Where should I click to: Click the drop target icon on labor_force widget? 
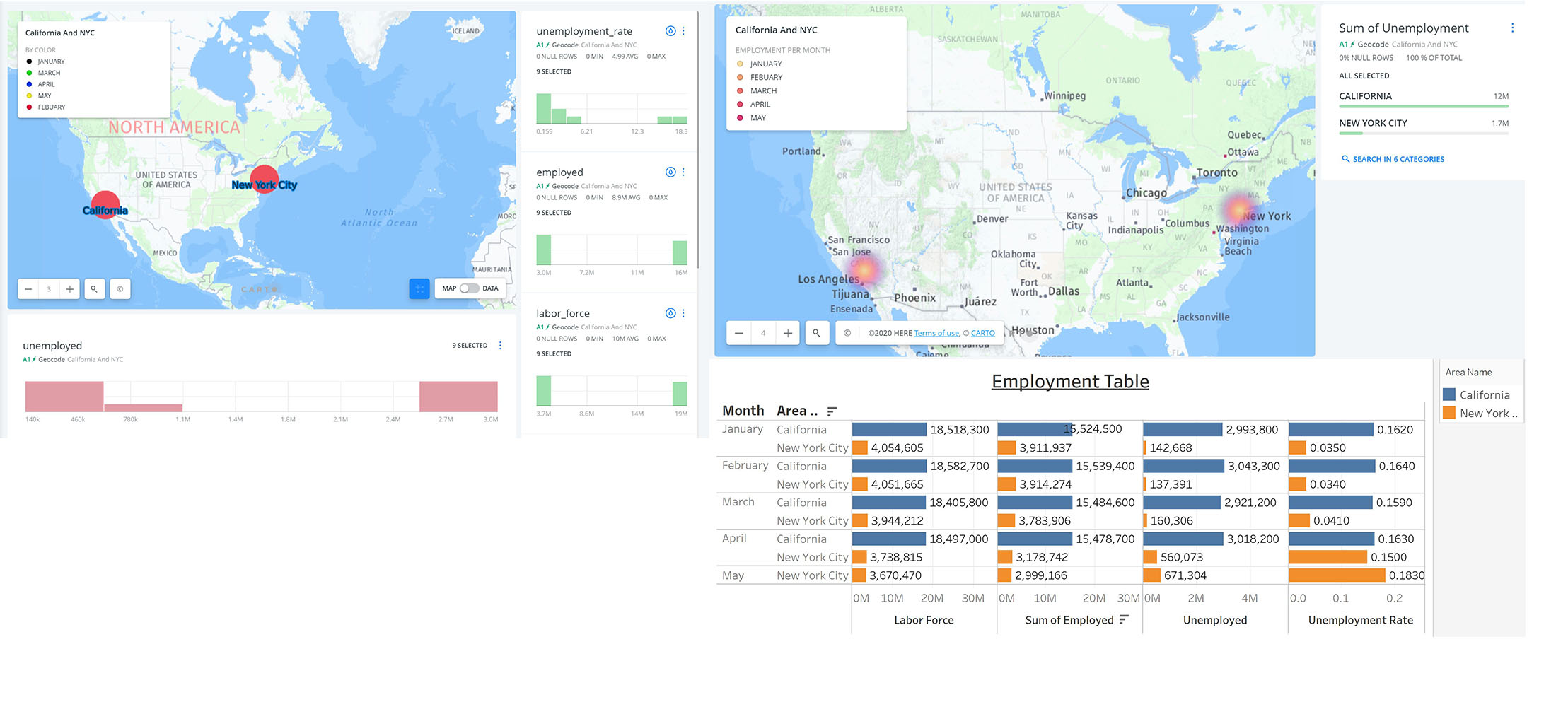670,312
